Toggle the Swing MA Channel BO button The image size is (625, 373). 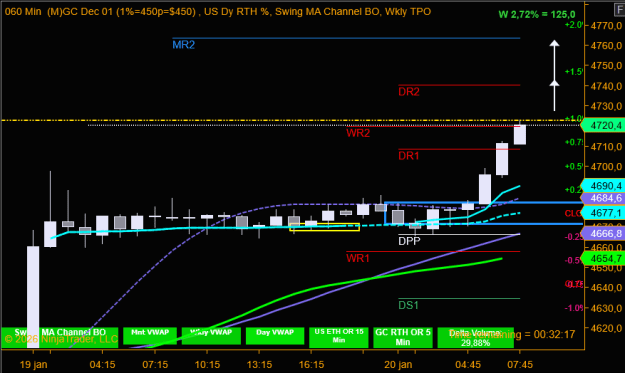tap(60, 337)
